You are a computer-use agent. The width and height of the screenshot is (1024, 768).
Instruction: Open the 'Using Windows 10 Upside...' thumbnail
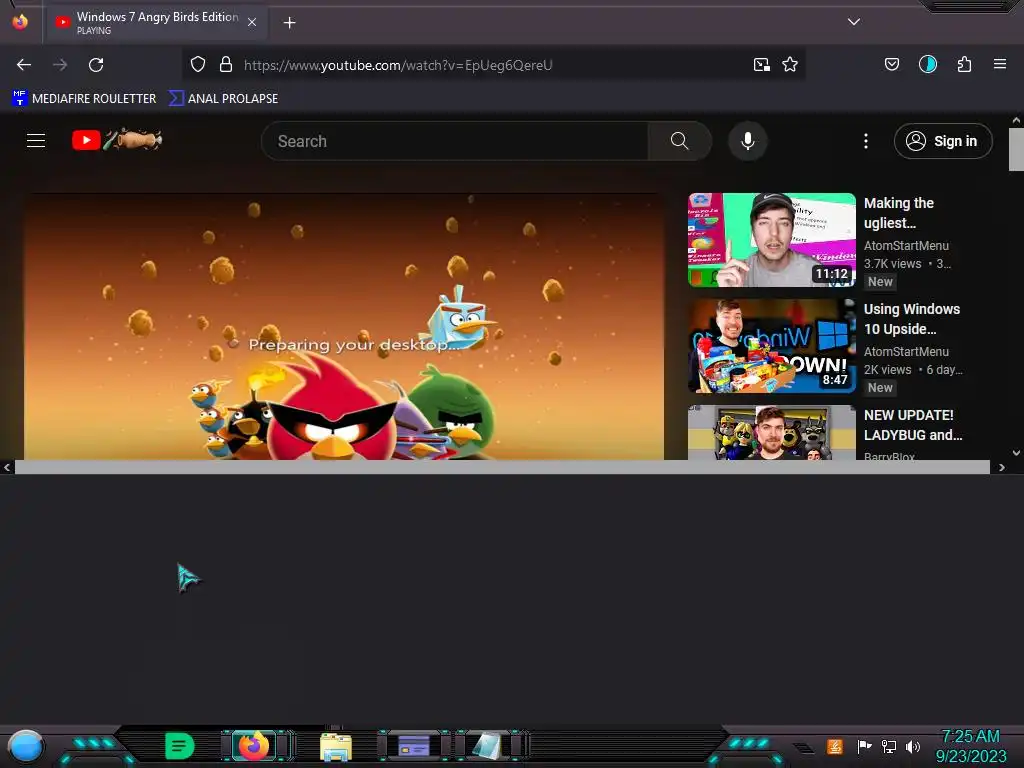tap(772, 345)
